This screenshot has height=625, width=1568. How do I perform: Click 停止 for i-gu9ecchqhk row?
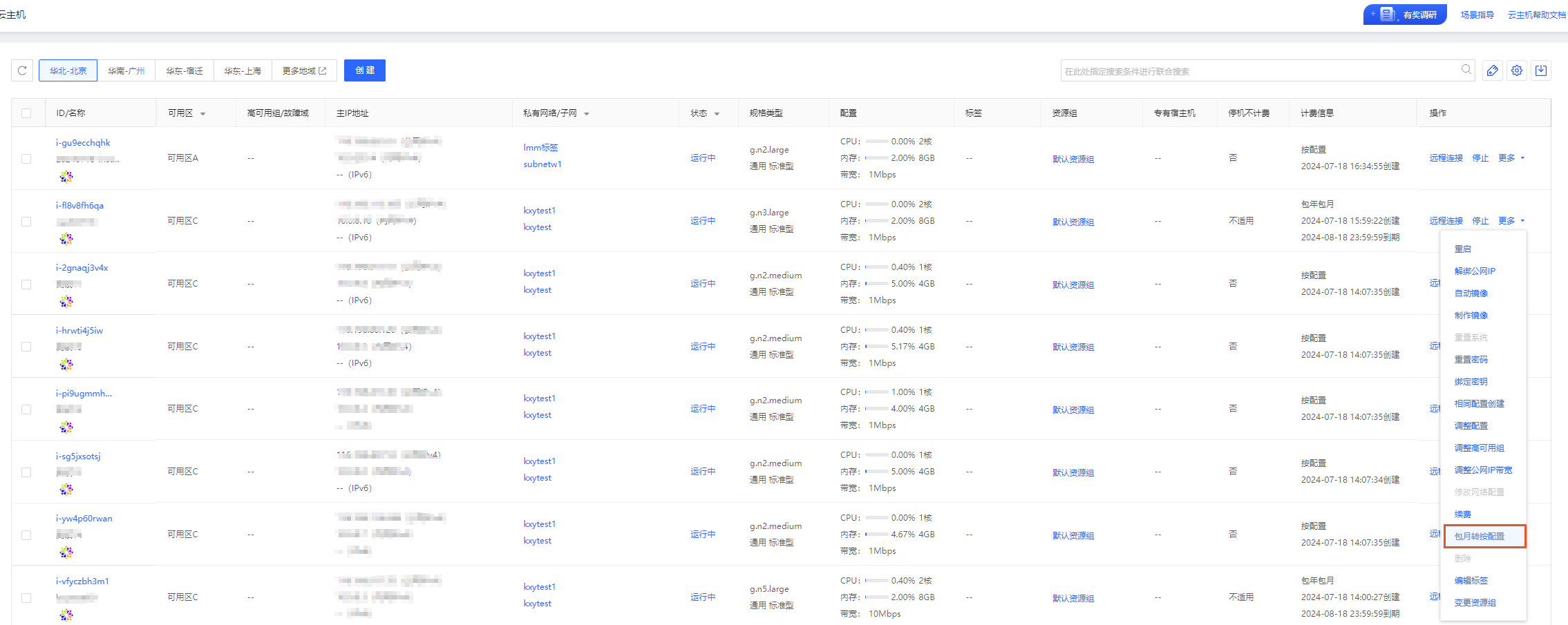pyautogui.click(x=1480, y=158)
